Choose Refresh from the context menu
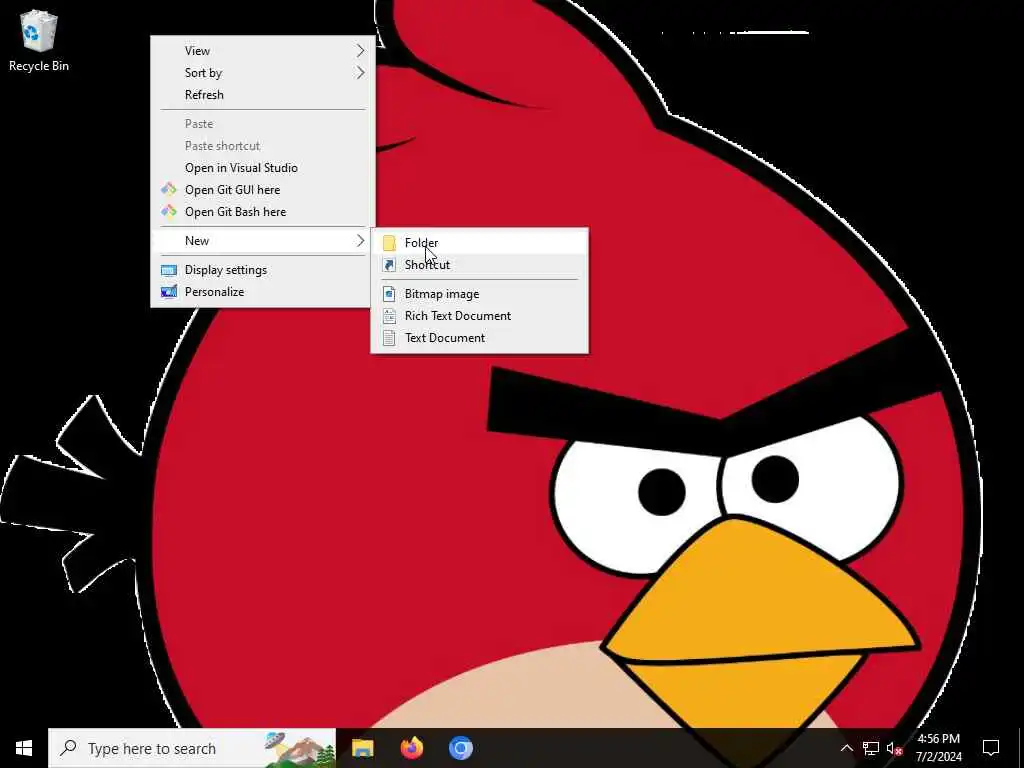The image size is (1024, 768). [x=263, y=95]
